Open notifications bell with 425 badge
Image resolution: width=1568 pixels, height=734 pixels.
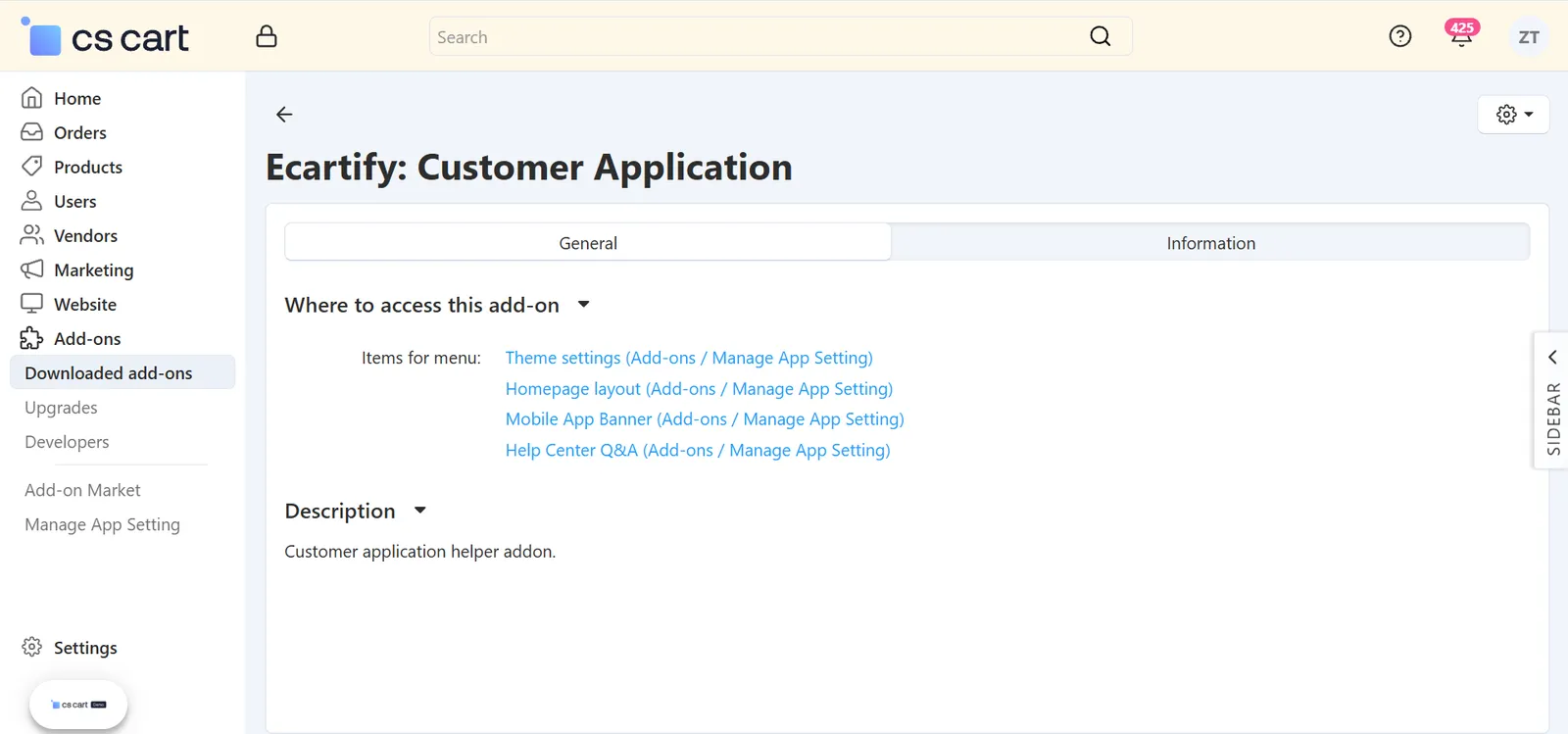tap(1461, 35)
